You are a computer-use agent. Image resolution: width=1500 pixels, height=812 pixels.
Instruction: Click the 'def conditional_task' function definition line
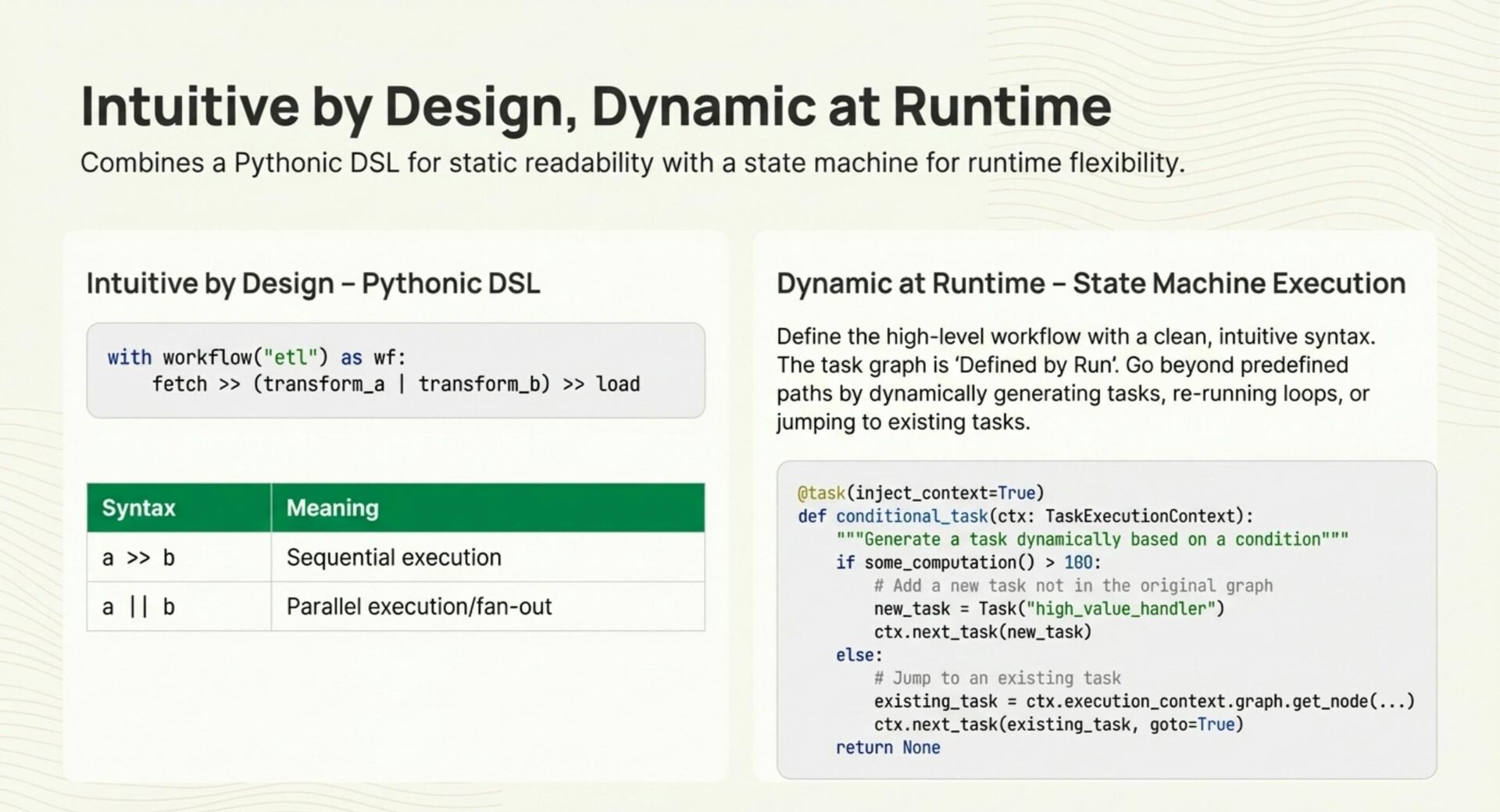tap(1025, 516)
